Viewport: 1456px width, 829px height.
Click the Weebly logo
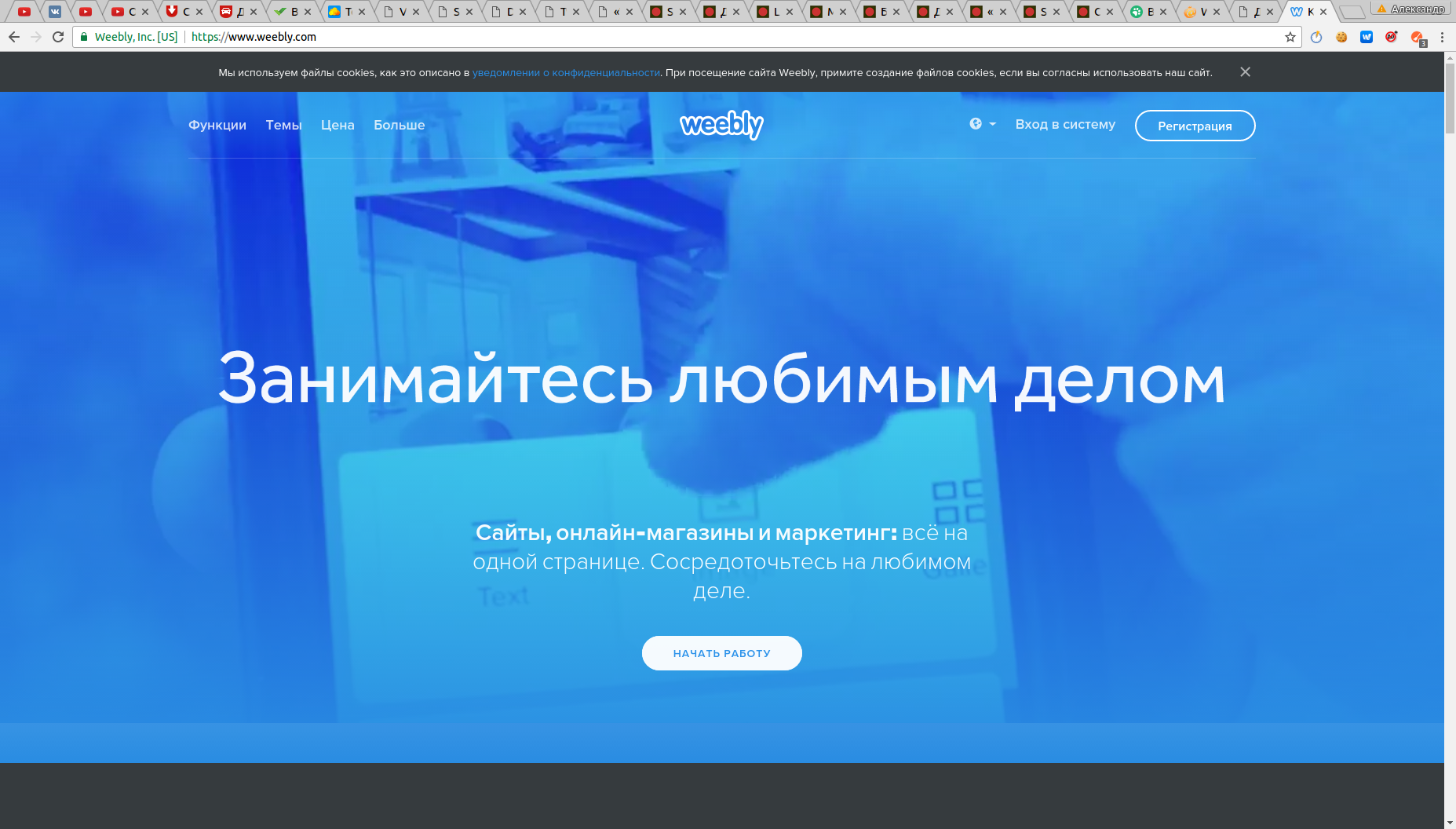721,125
